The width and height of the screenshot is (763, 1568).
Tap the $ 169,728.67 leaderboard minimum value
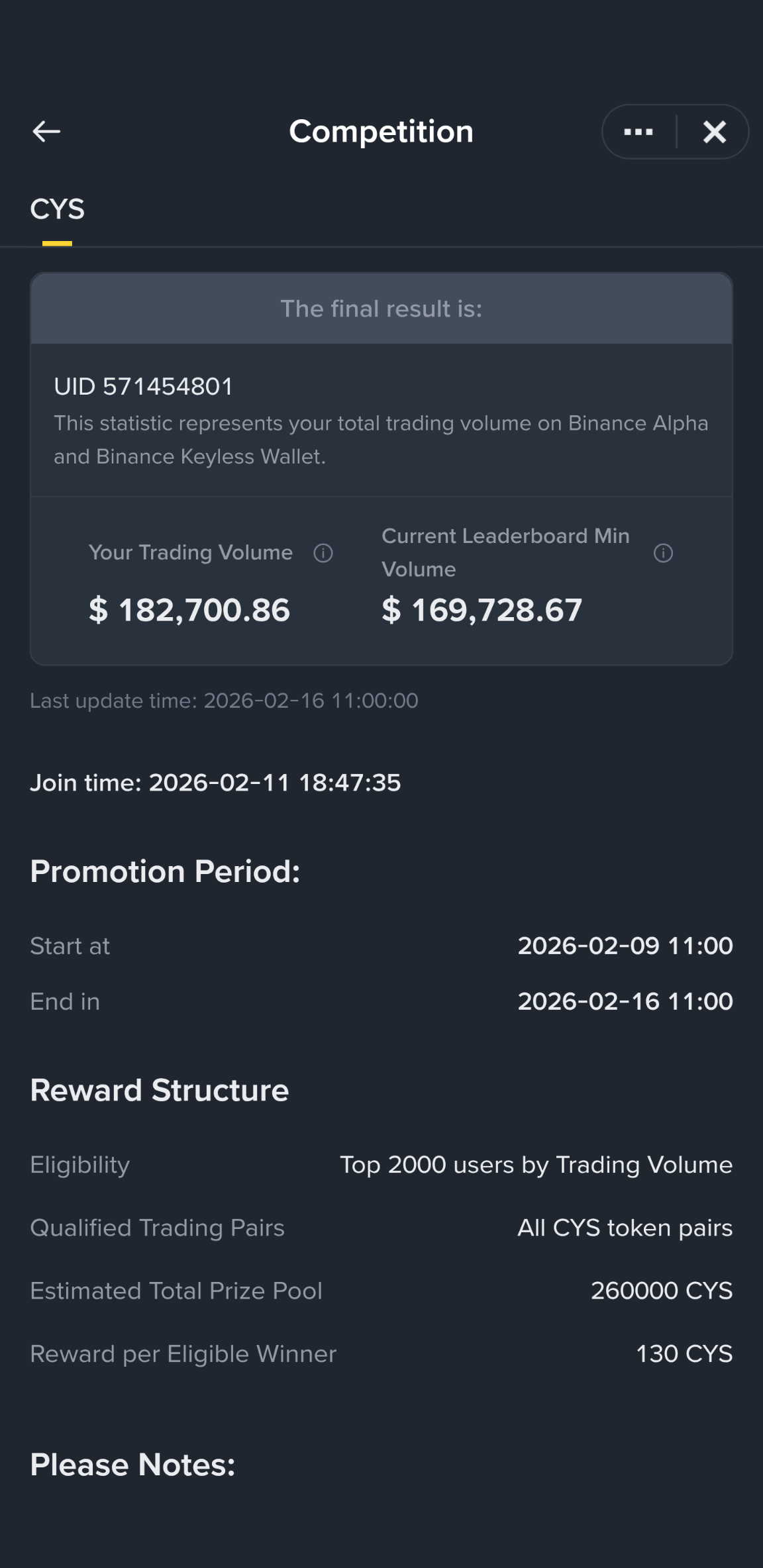tap(482, 610)
